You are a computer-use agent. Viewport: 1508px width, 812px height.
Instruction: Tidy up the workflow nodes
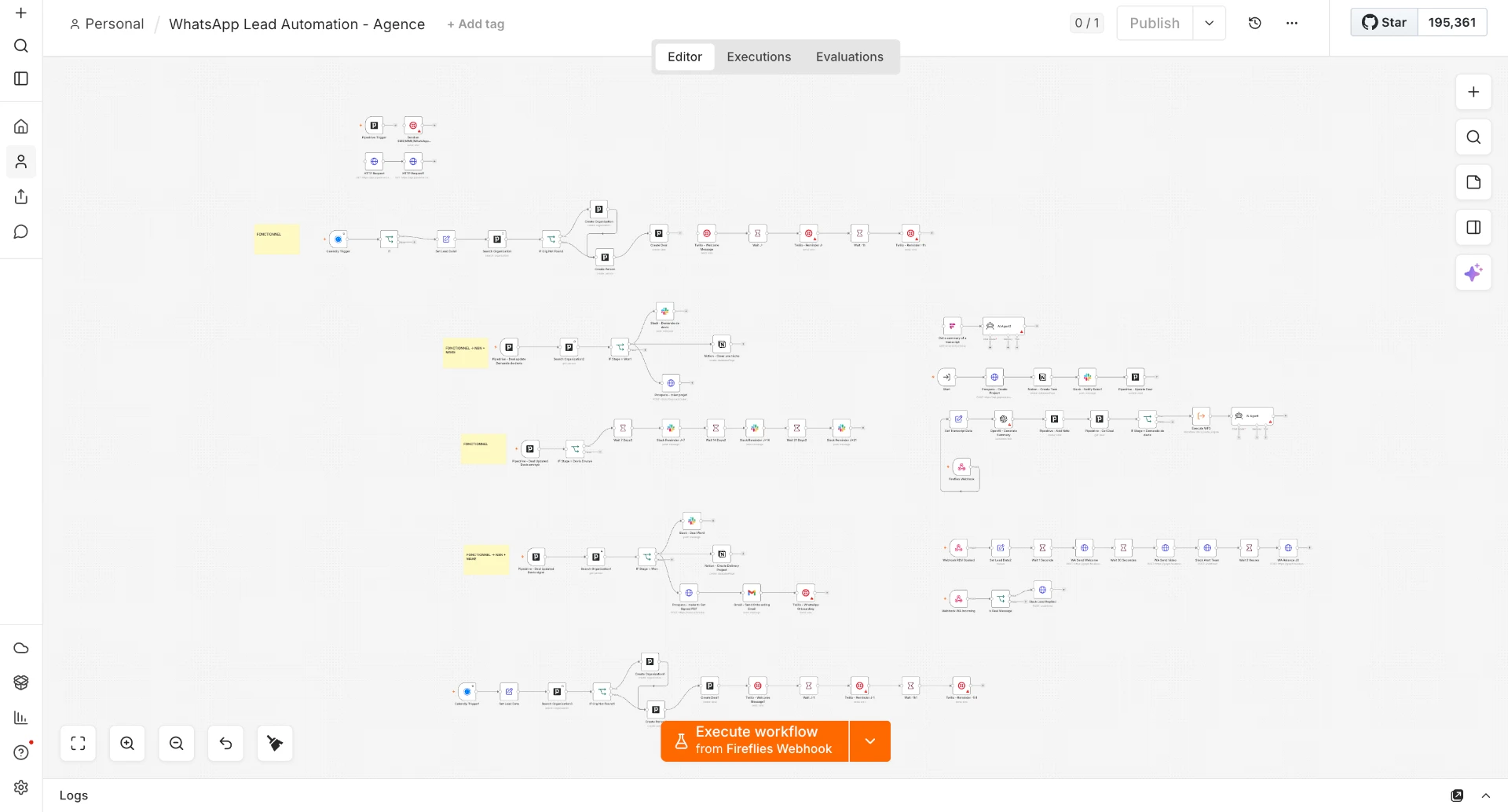click(x=275, y=744)
